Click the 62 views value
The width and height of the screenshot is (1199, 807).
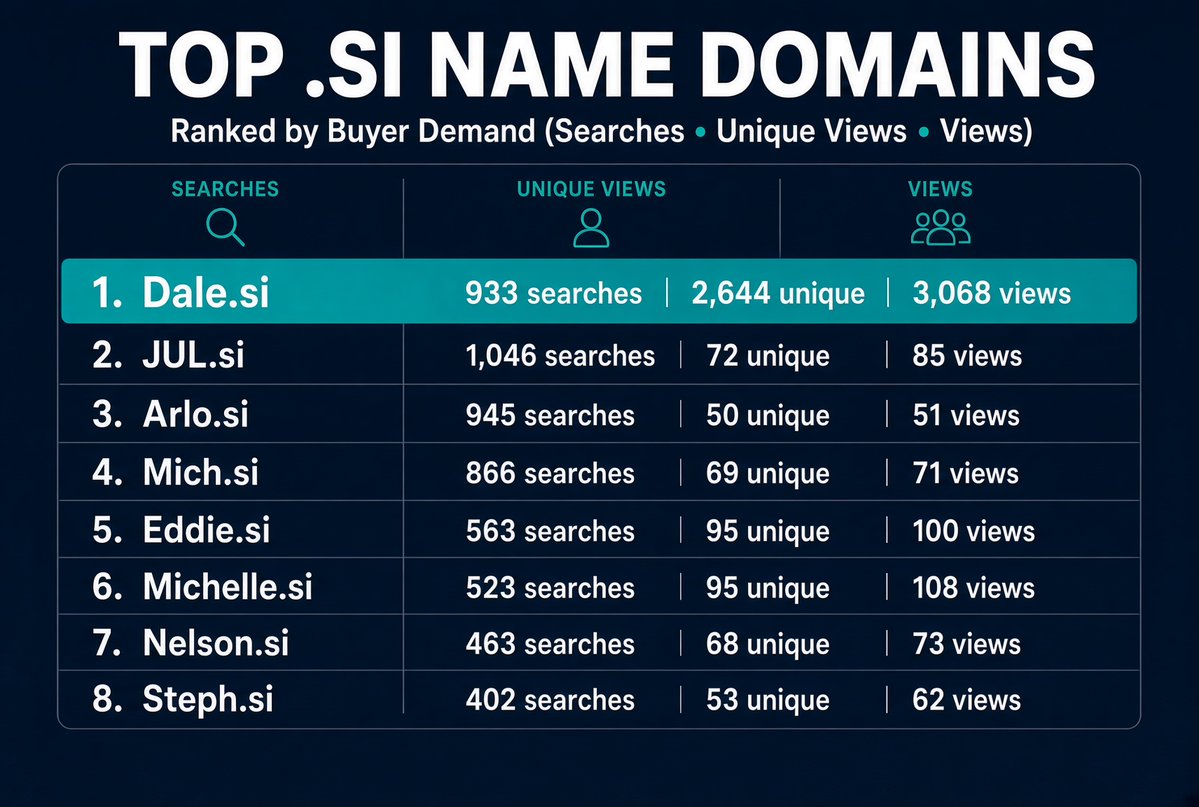coord(967,700)
